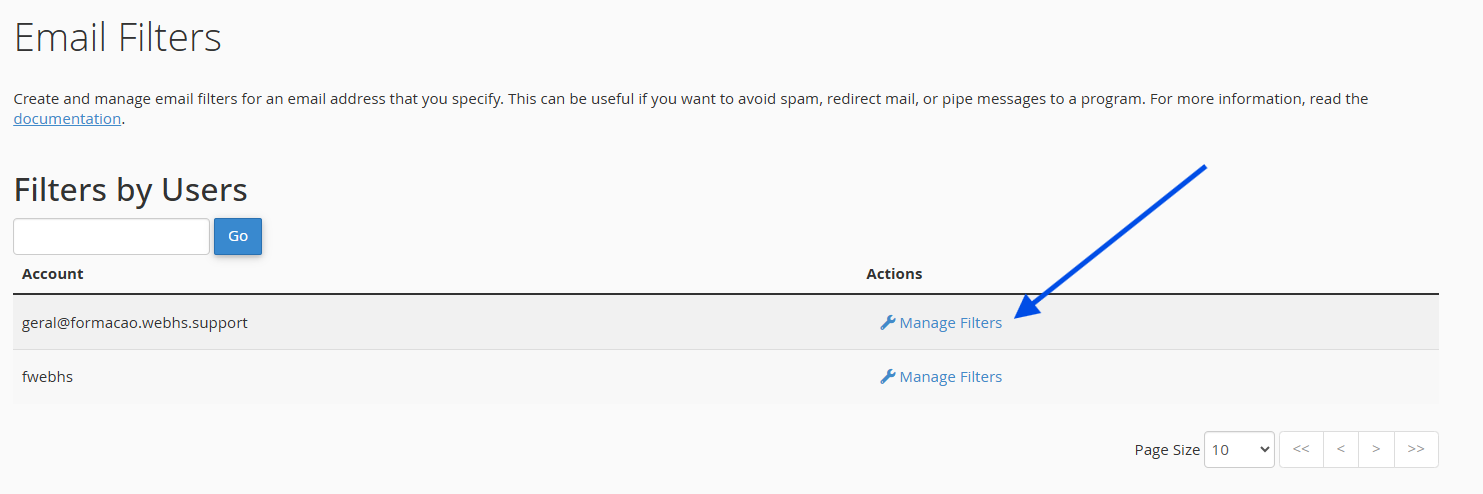This screenshot has height=494, width=1483.
Task: Click the wrench icon in the fwebhs row
Action: (887, 377)
